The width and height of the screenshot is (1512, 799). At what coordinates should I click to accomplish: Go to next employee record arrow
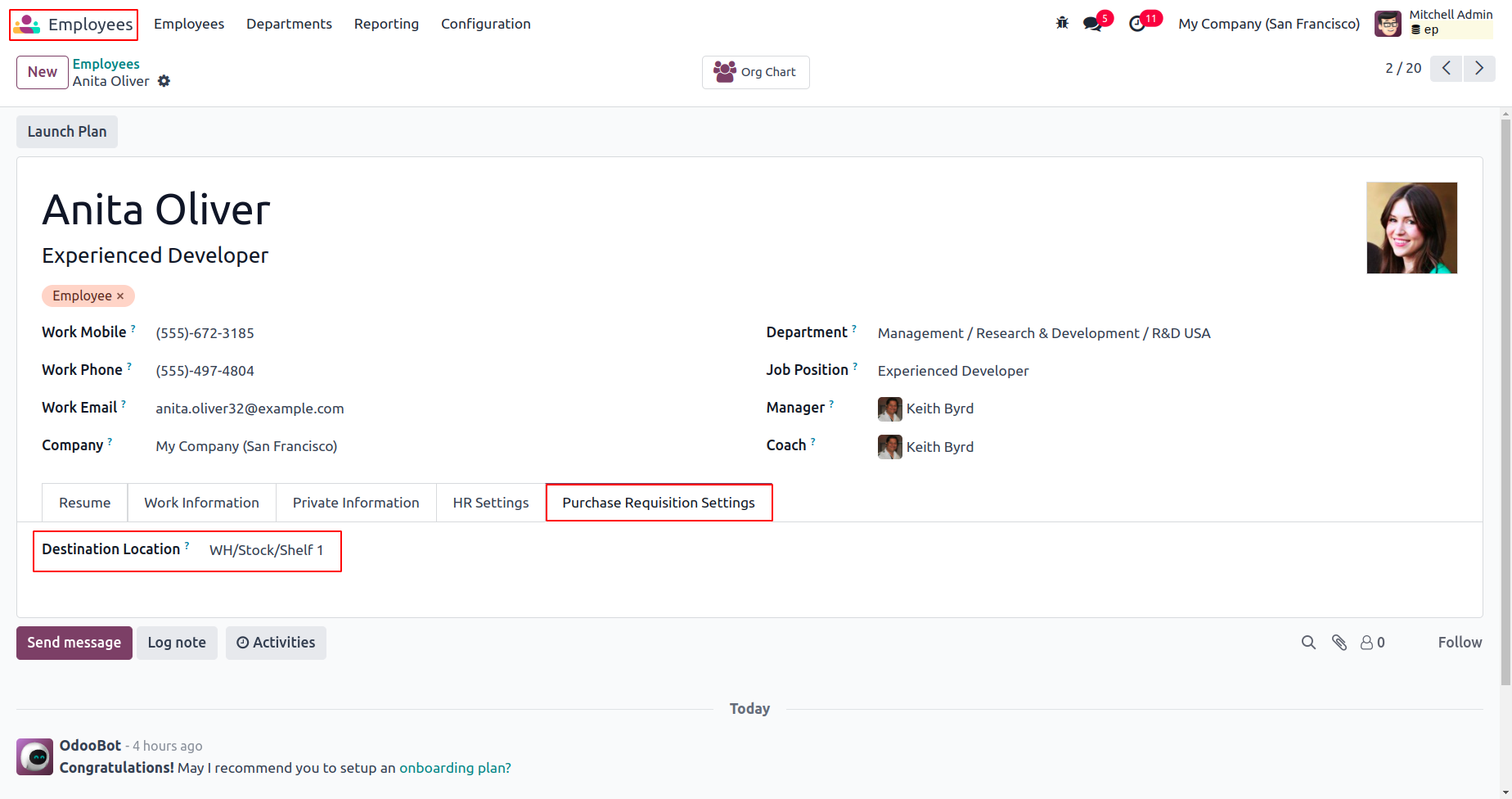coord(1478,68)
